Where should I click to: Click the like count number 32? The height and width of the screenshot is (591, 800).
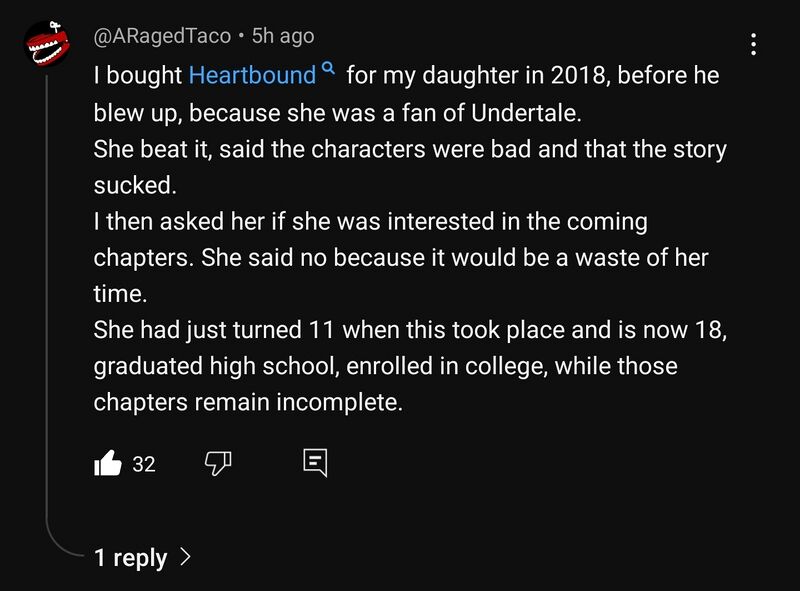[144, 464]
